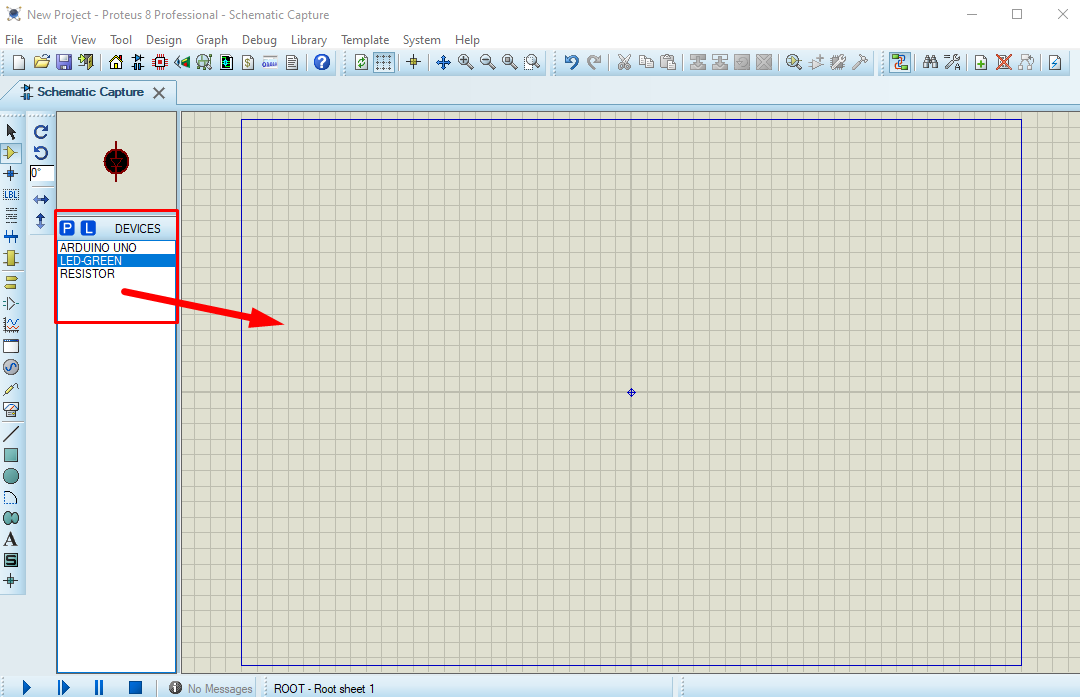Open the Graph menu

(211, 40)
